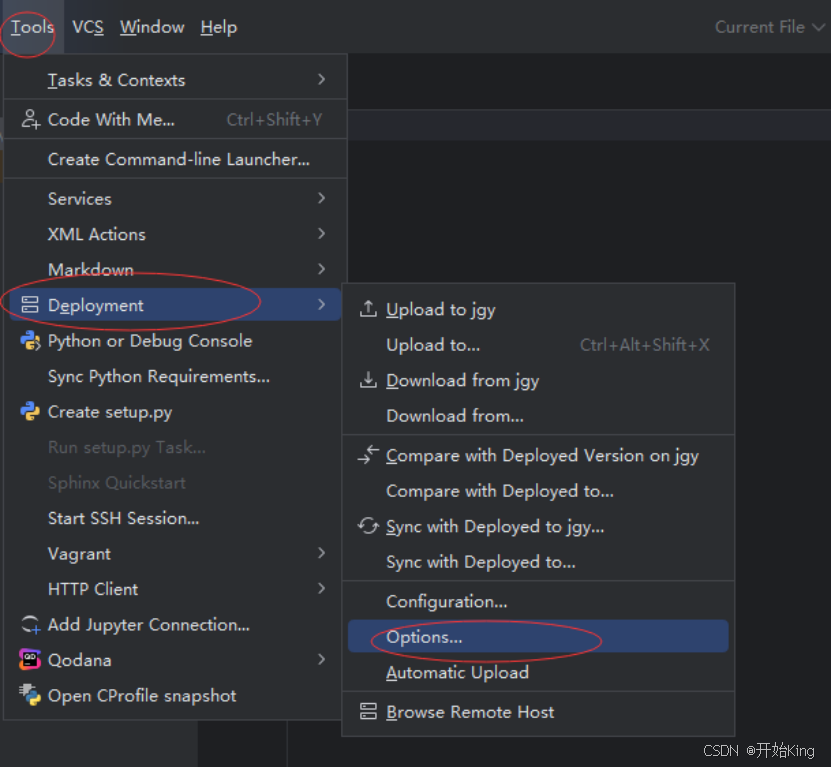Open the Tools menu
The image size is (831, 767).
32,27
